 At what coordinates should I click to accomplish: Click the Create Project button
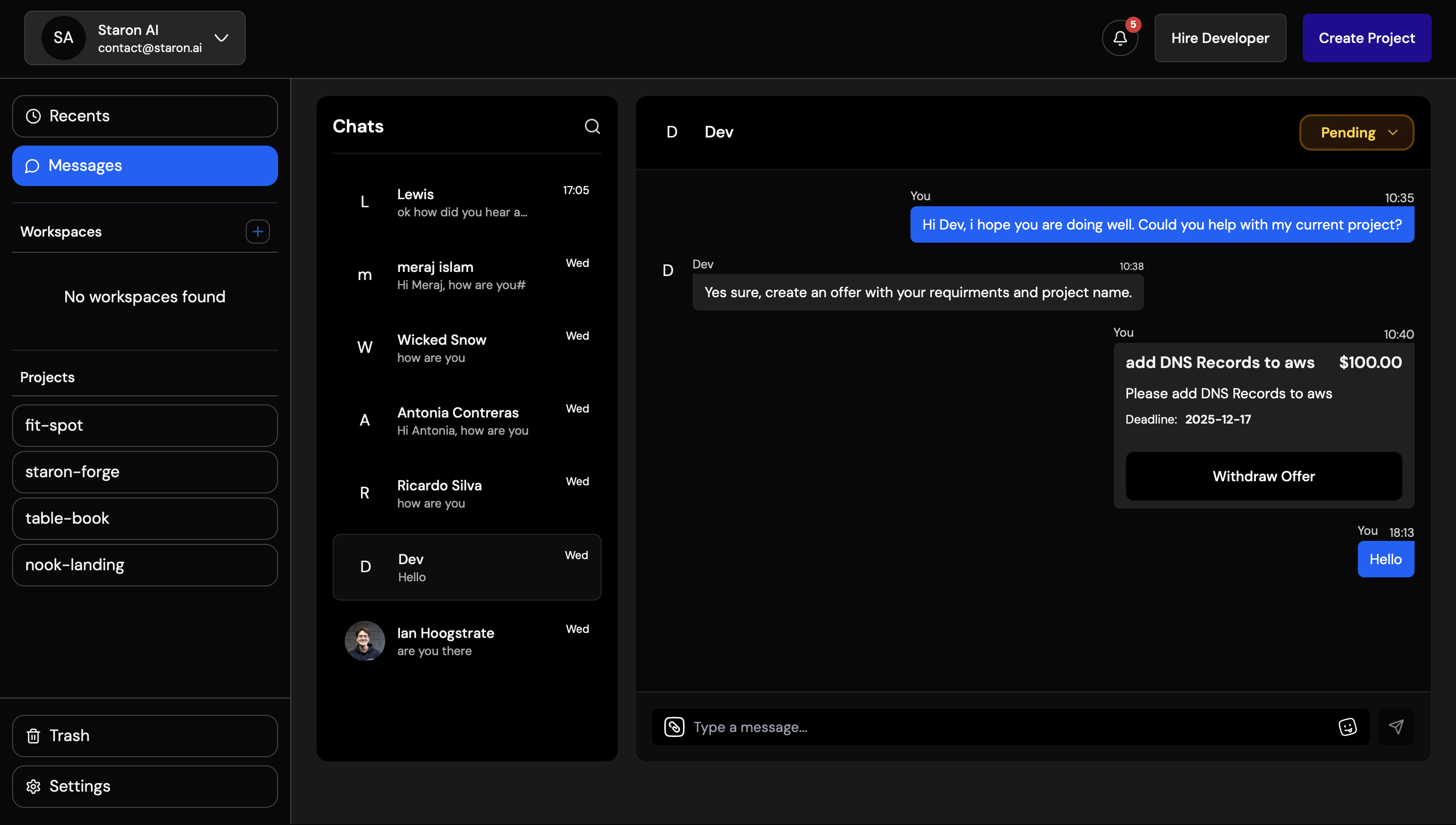(1367, 38)
